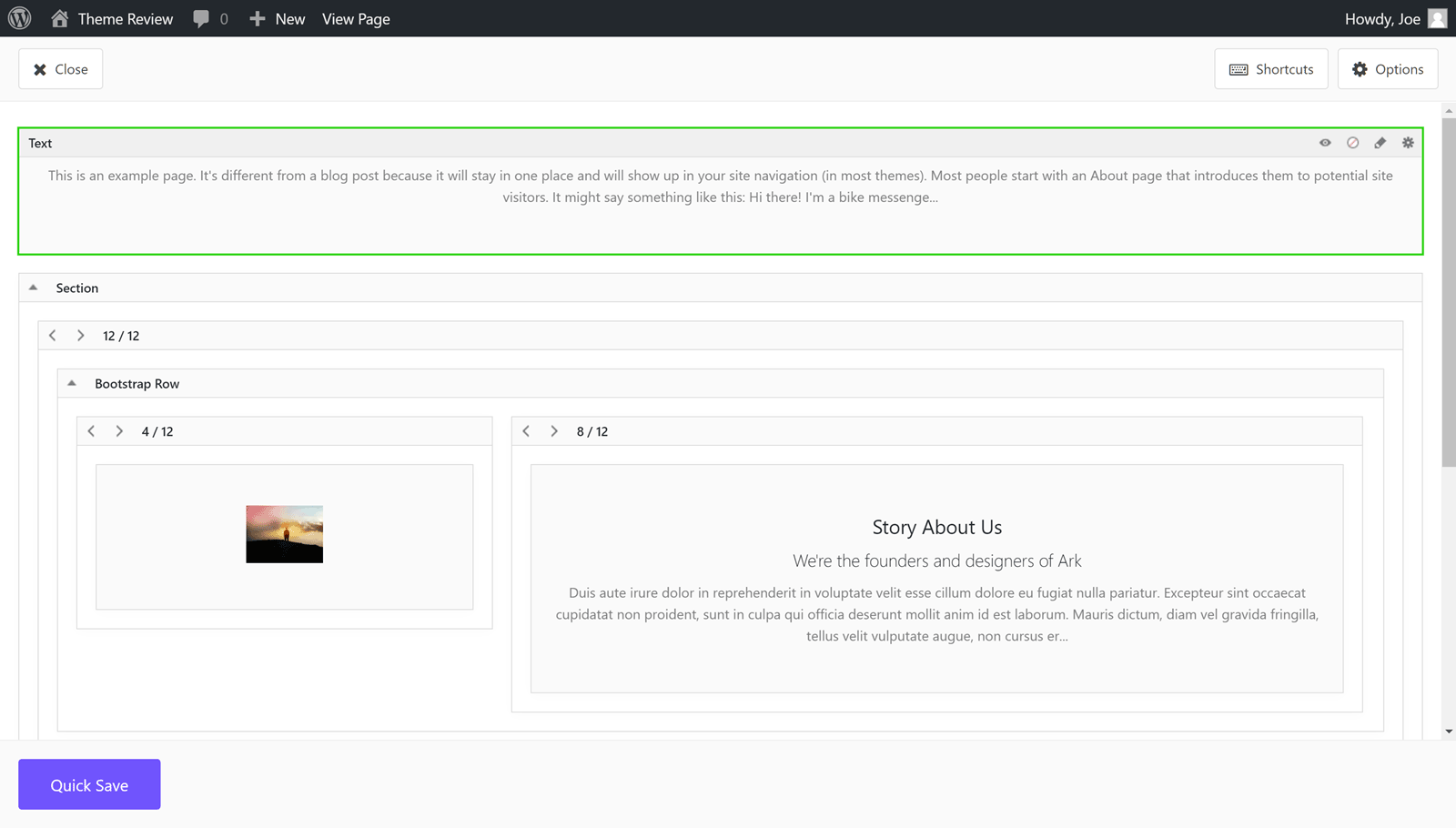Click the Section header label

click(77, 288)
